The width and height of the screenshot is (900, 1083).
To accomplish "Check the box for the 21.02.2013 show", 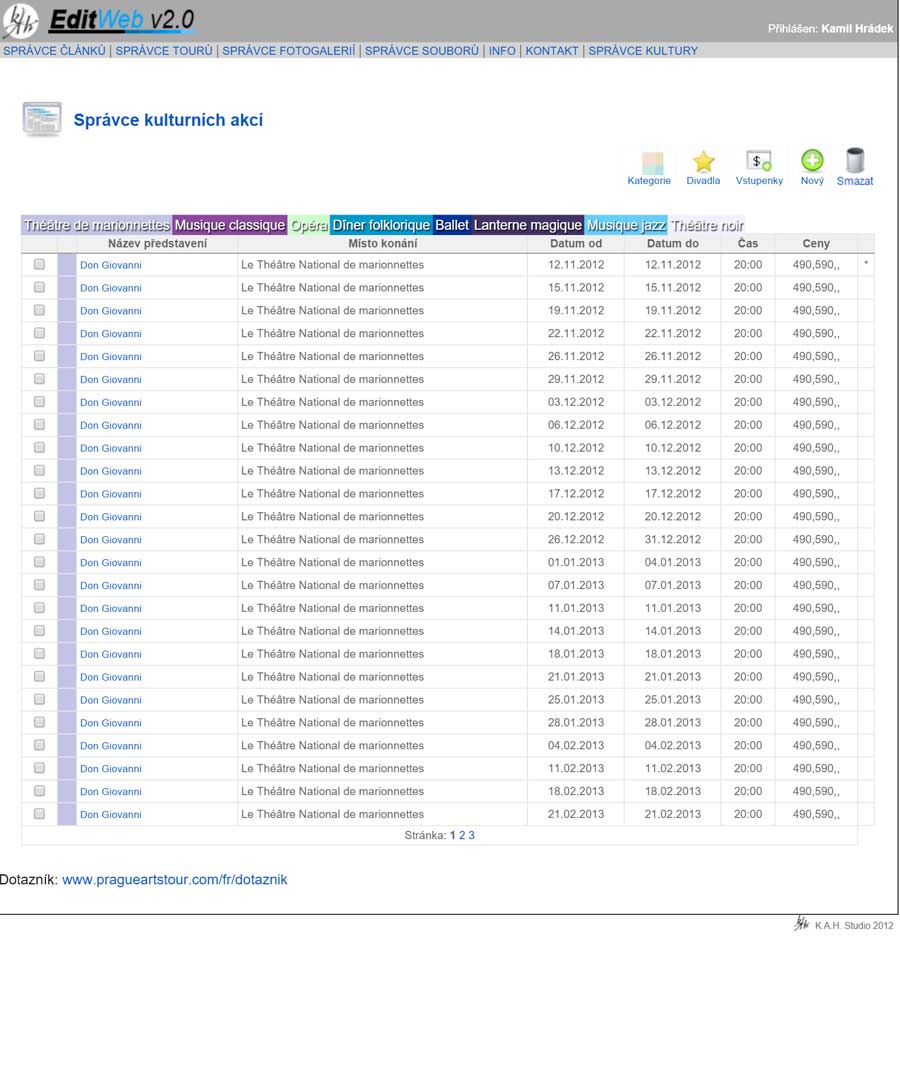I will (x=40, y=814).
